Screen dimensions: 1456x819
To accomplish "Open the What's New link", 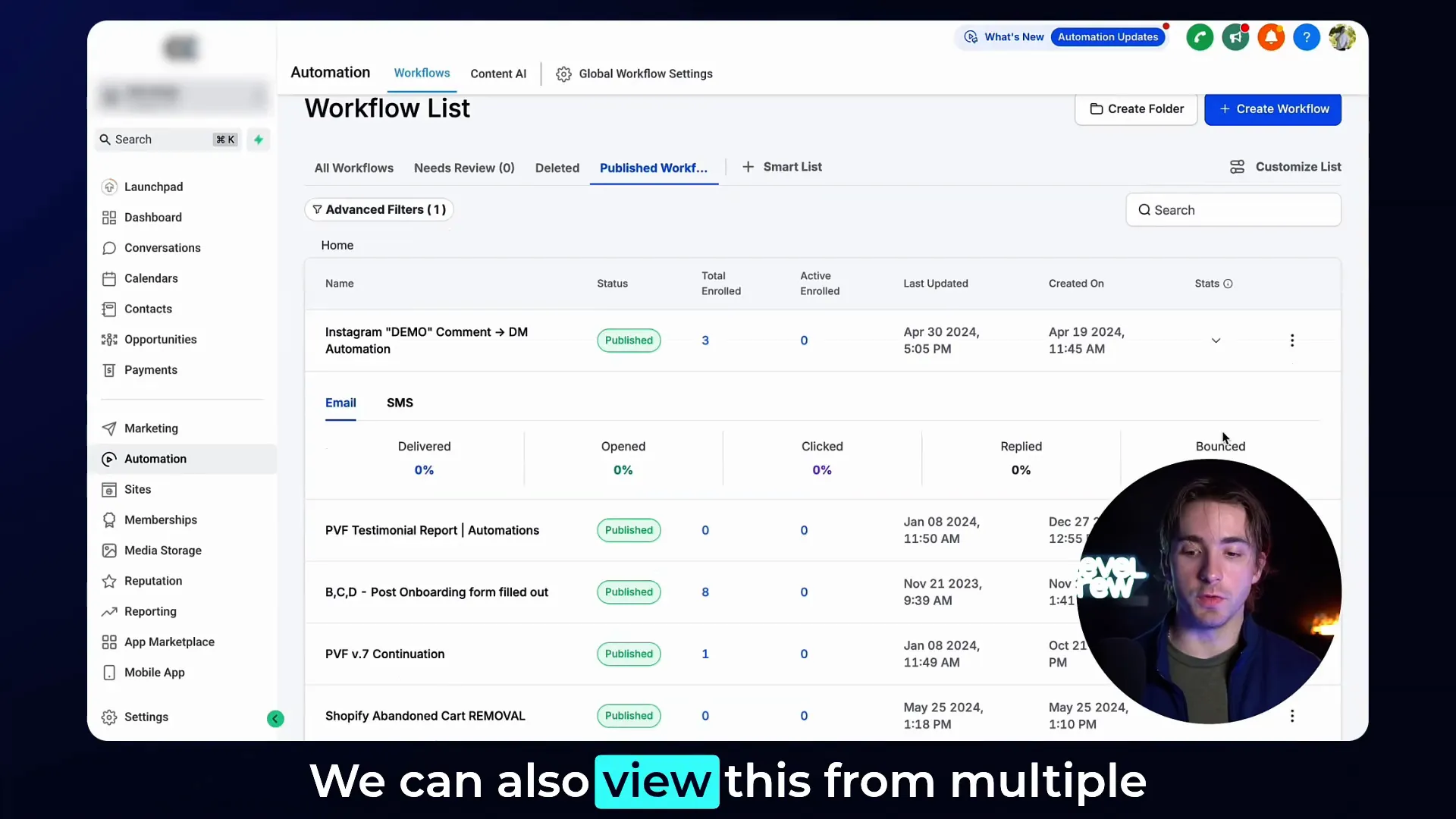I will coord(1004,37).
